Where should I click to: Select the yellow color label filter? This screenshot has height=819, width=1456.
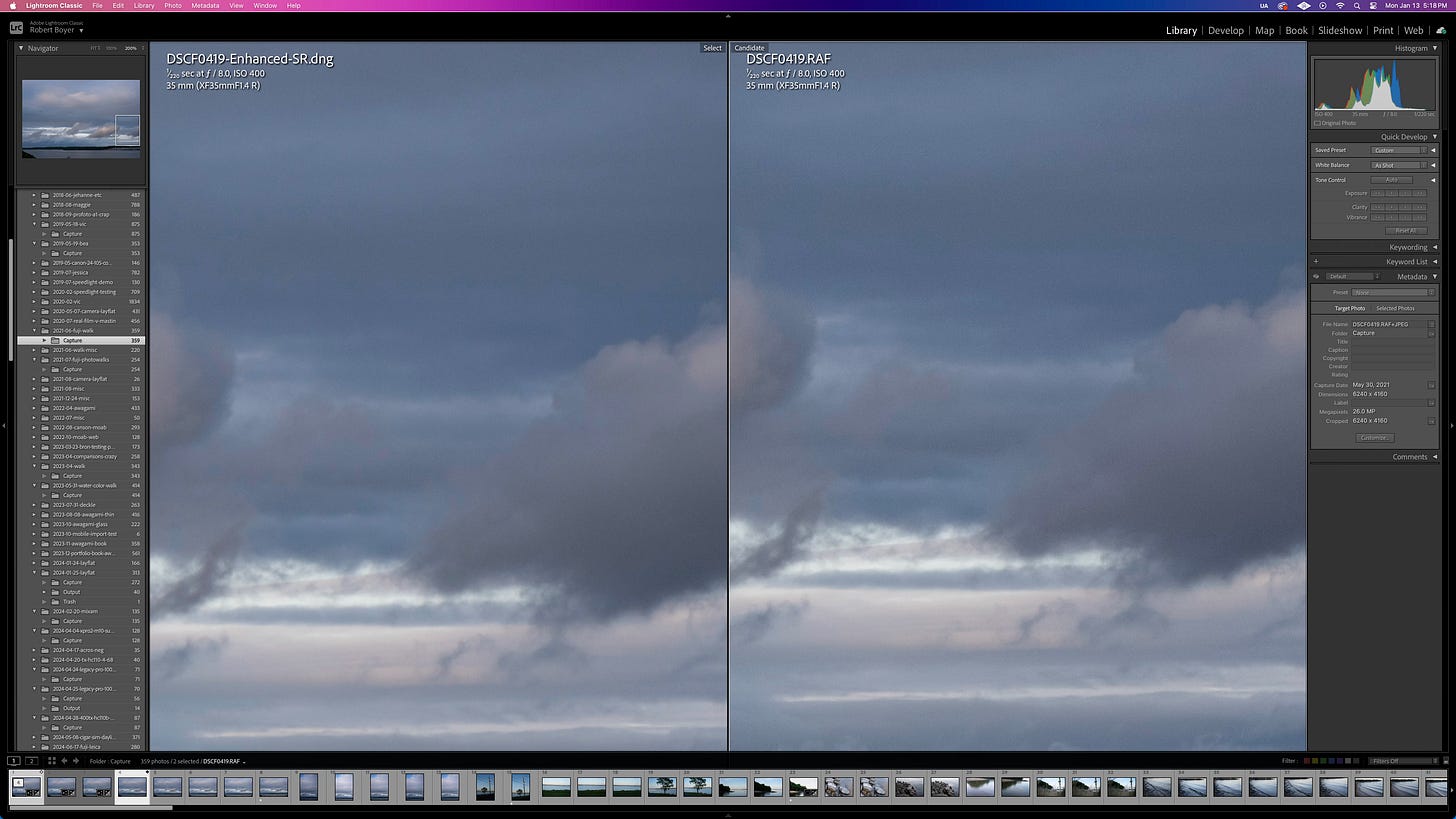coord(1315,760)
